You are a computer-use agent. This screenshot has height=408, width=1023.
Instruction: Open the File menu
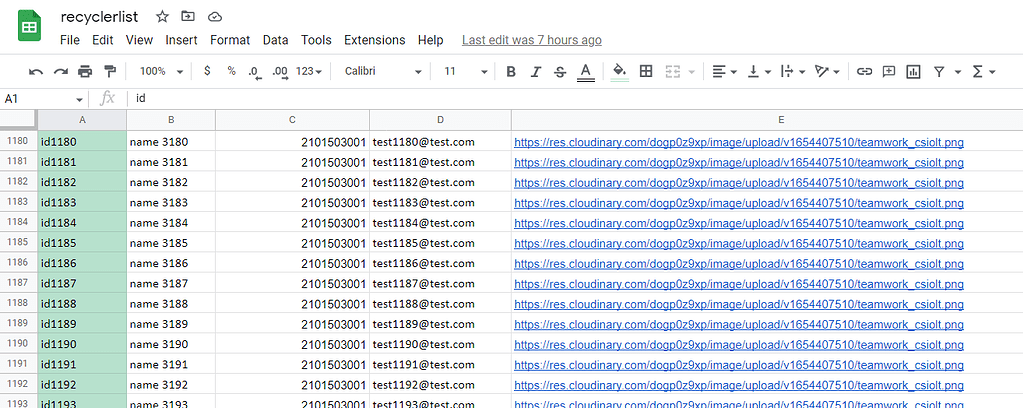pyautogui.click(x=70, y=40)
